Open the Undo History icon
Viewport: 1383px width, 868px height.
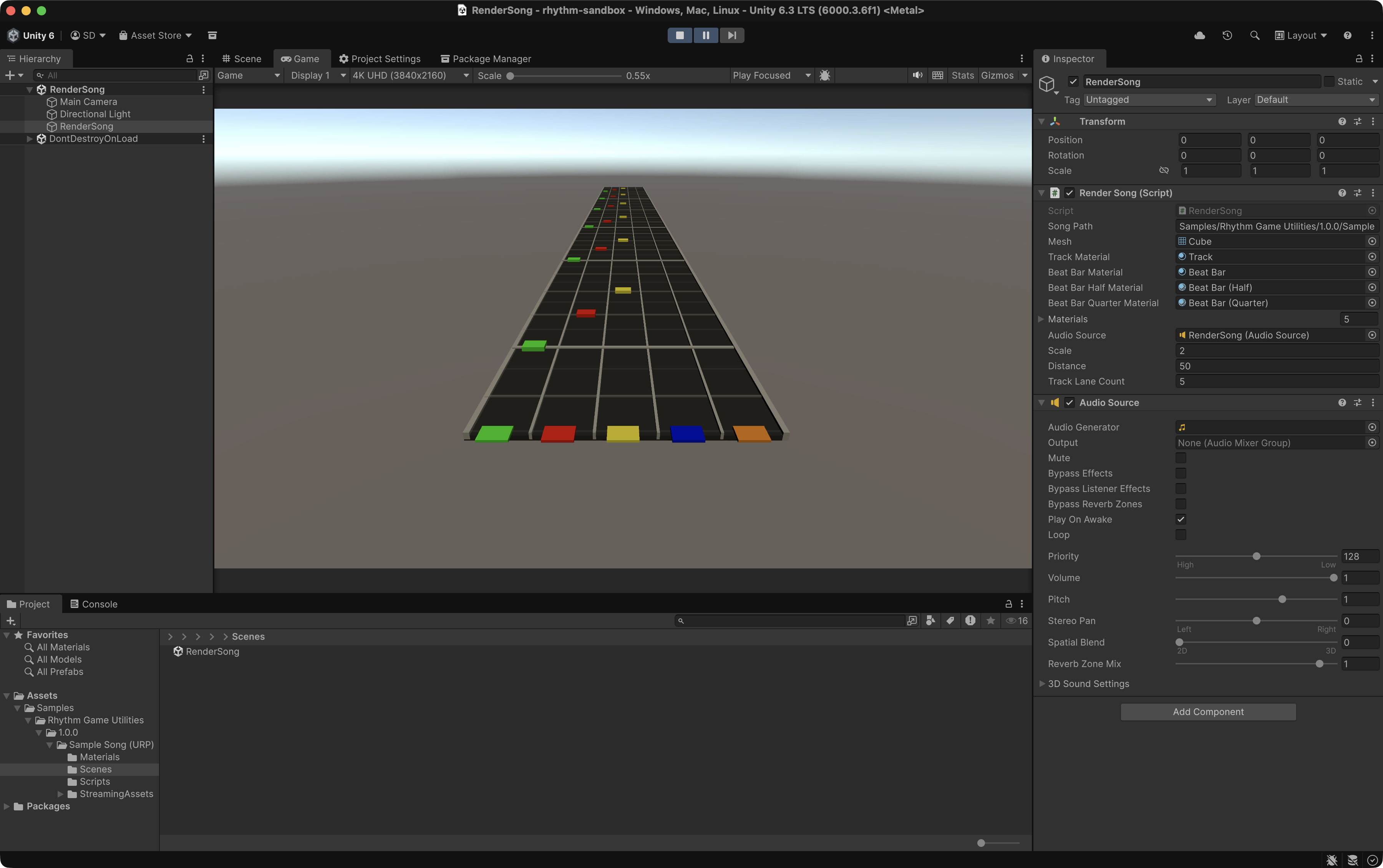1227,36
